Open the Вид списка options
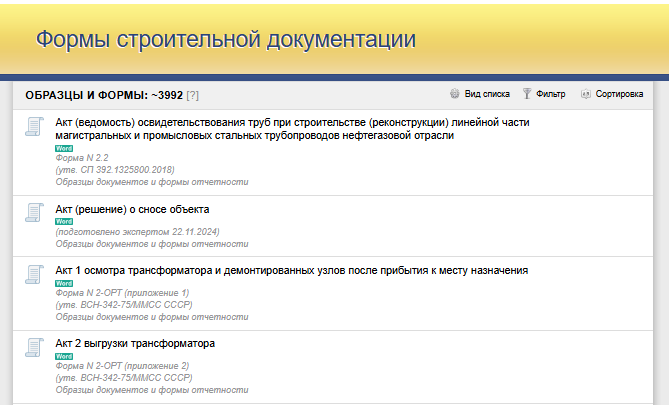Screen dimensions: 669x405 (487, 94)
